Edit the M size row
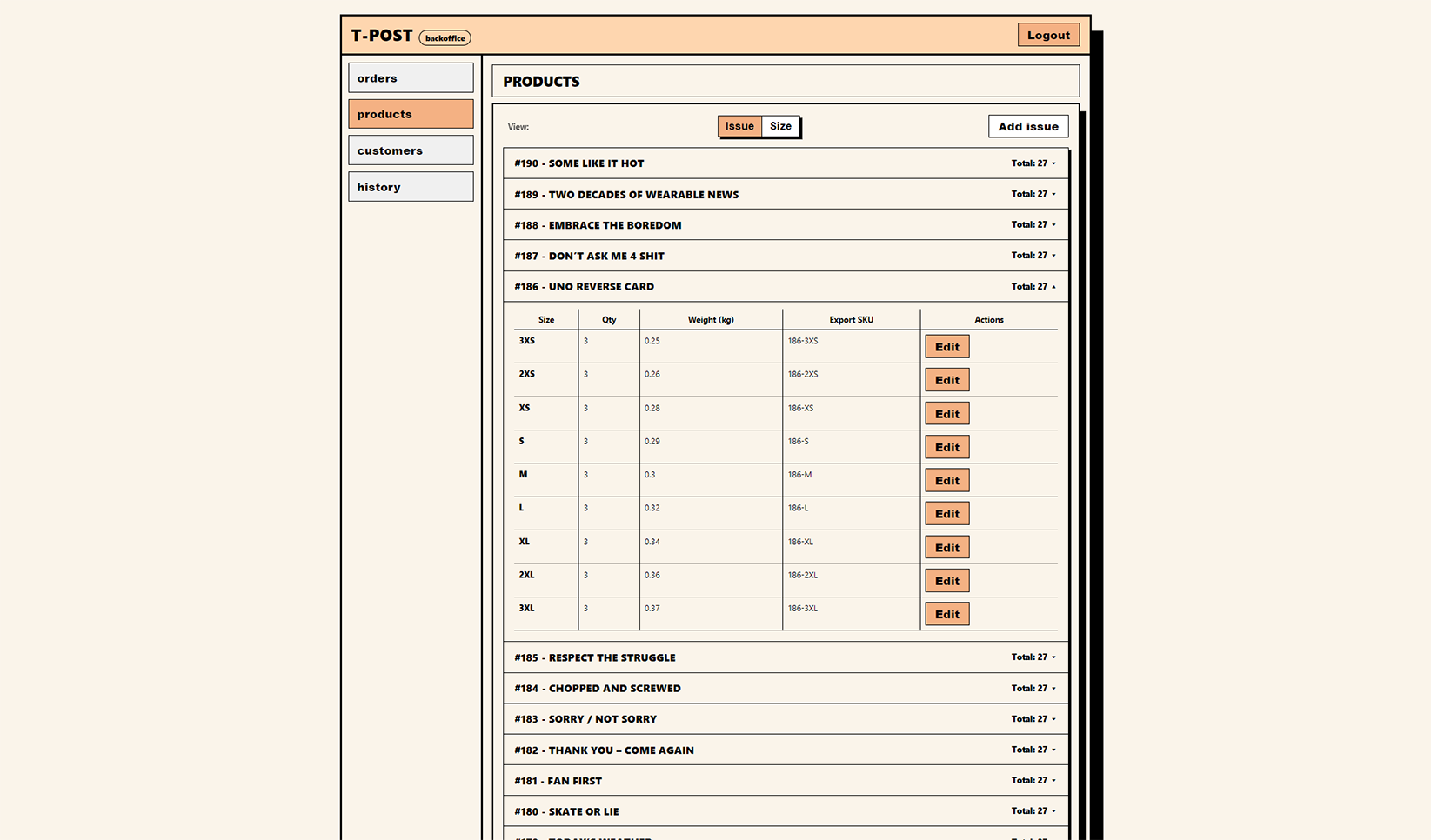The image size is (1431, 840). click(x=946, y=480)
